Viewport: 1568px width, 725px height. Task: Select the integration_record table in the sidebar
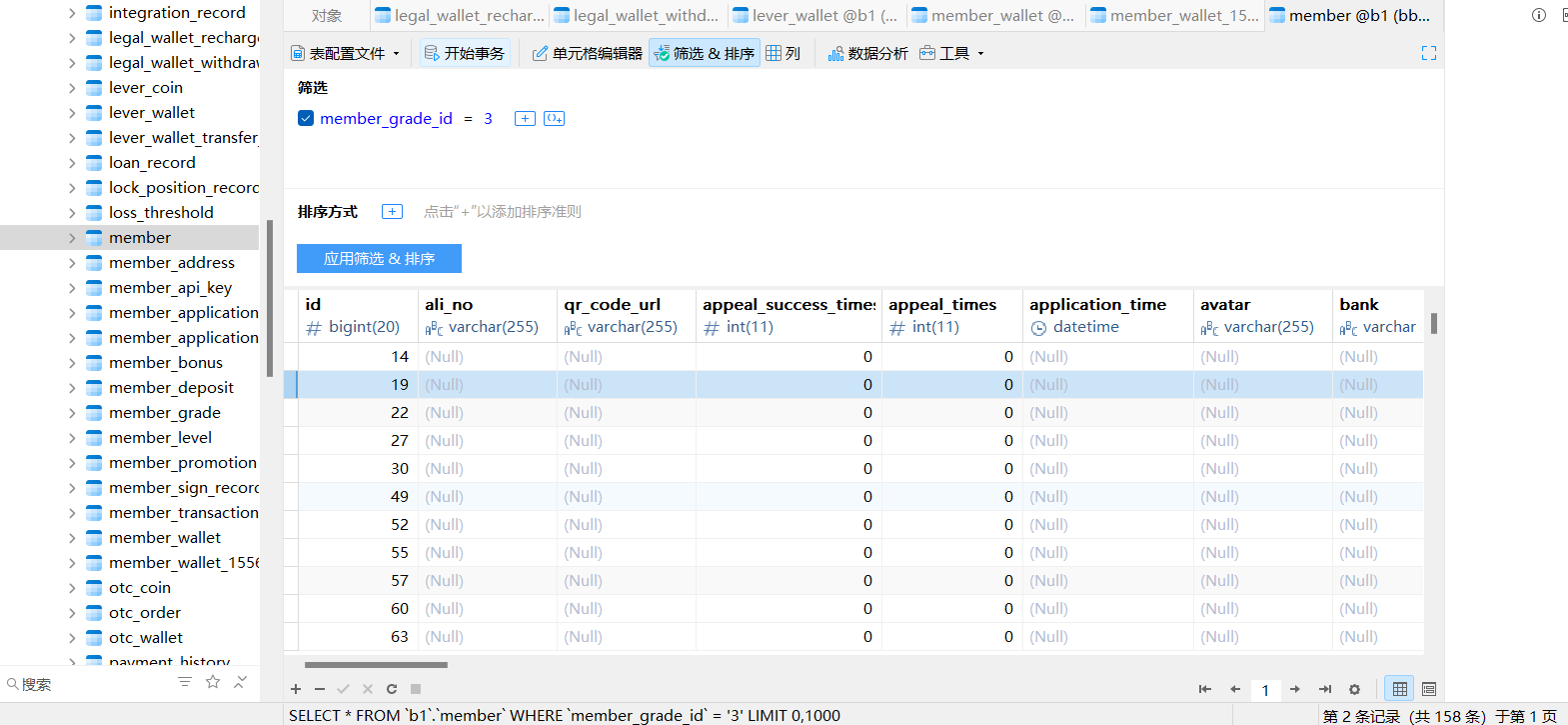click(x=177, y=13)
